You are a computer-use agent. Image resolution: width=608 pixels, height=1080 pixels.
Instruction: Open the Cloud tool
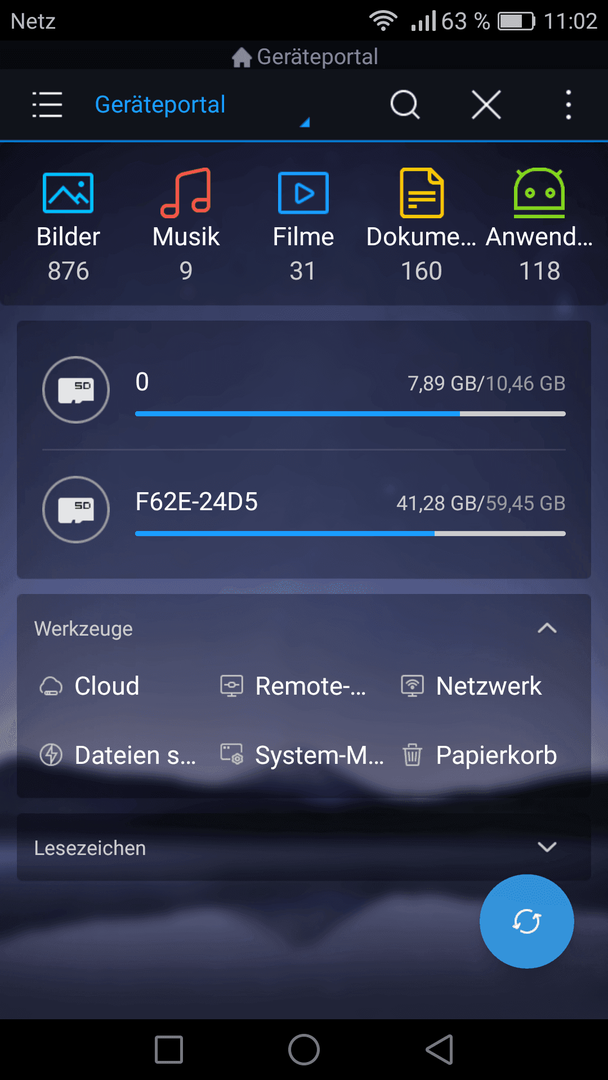tap(90, 686)
